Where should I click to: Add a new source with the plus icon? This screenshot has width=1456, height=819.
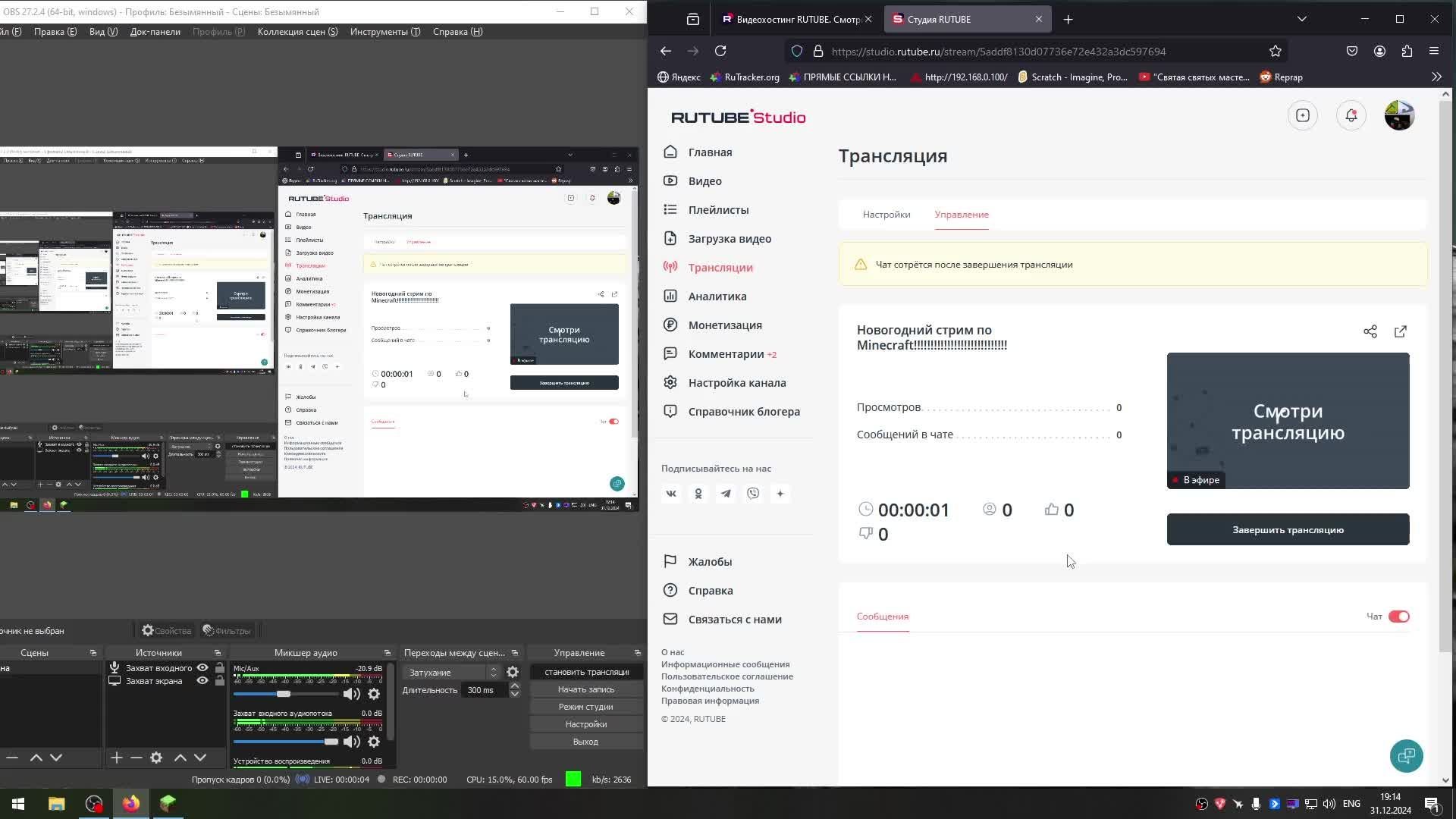point(116,757)
